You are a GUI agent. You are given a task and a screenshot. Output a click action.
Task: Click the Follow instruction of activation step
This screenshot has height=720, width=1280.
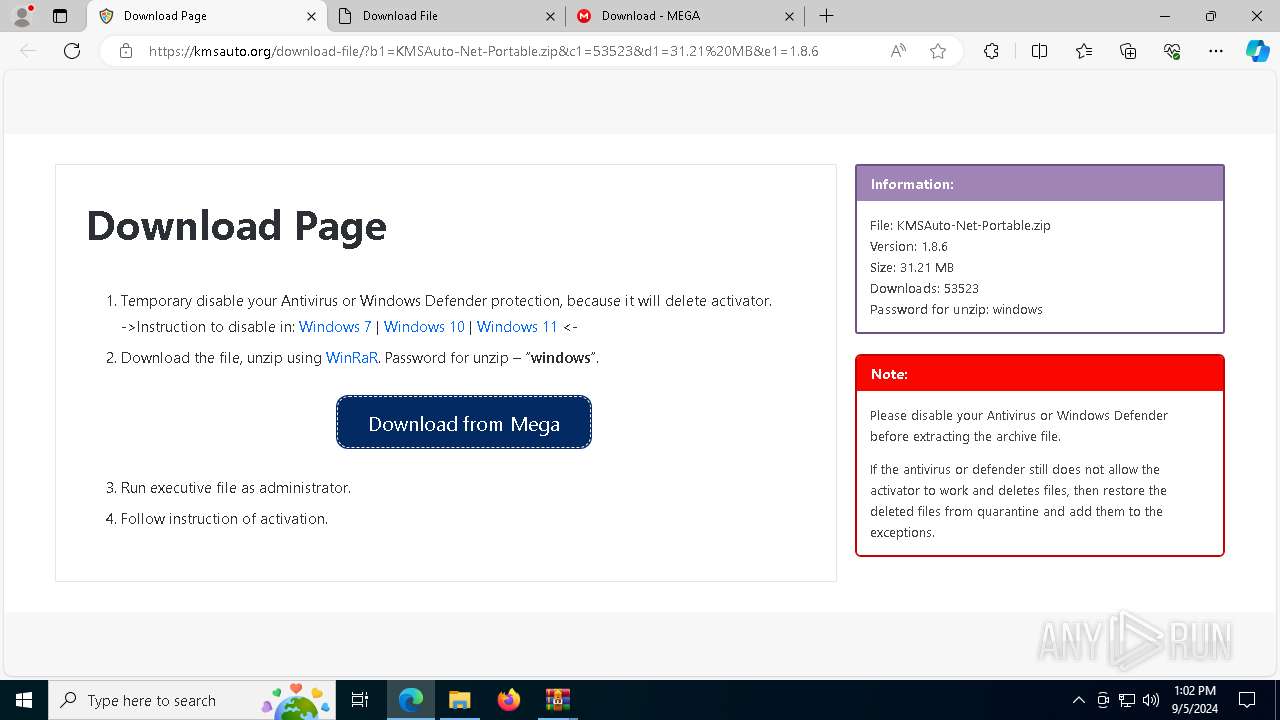(x=224, y=519)
